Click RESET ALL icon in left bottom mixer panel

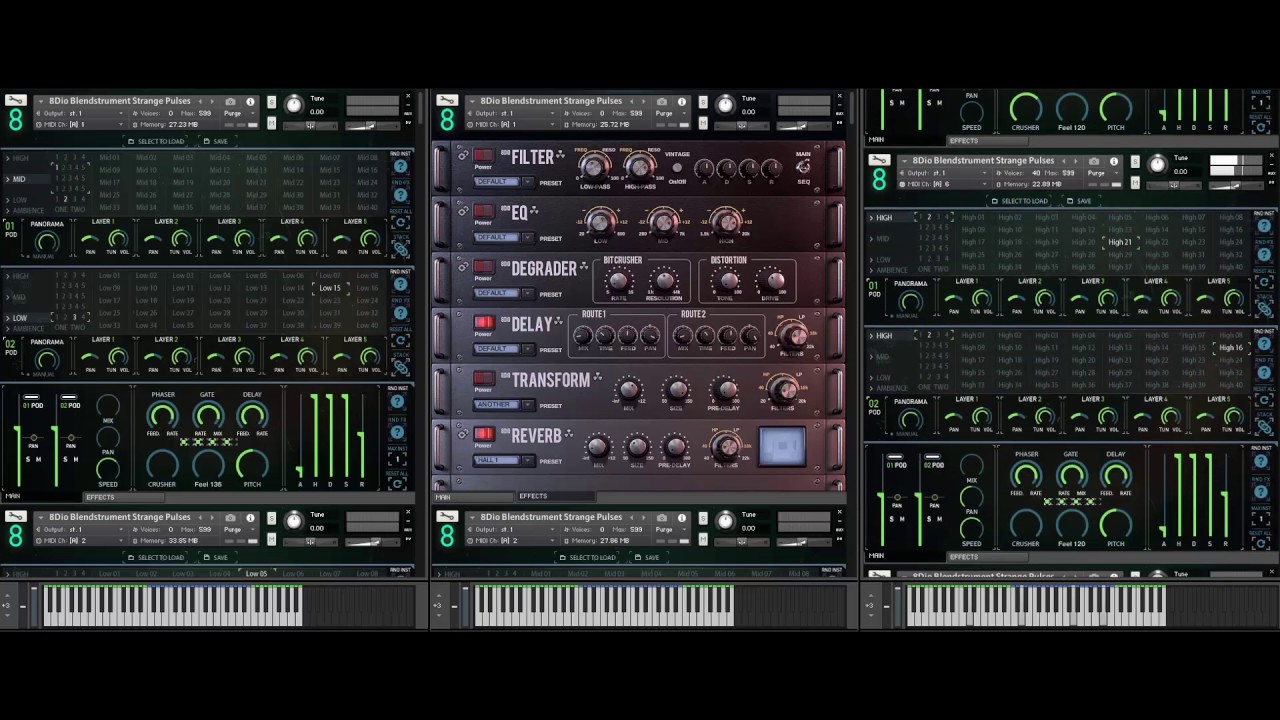[397, 484]
